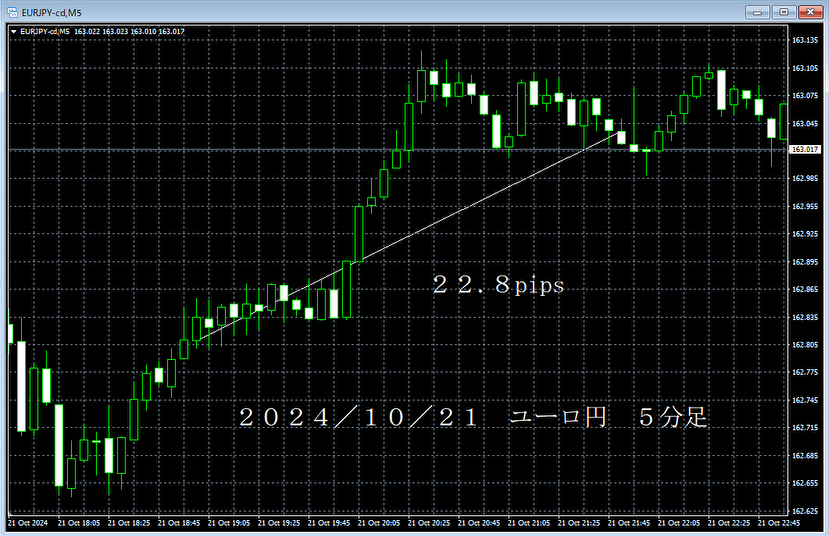Click the EURJPY-cd,M5 chart window icon

(x=12, y=12)
